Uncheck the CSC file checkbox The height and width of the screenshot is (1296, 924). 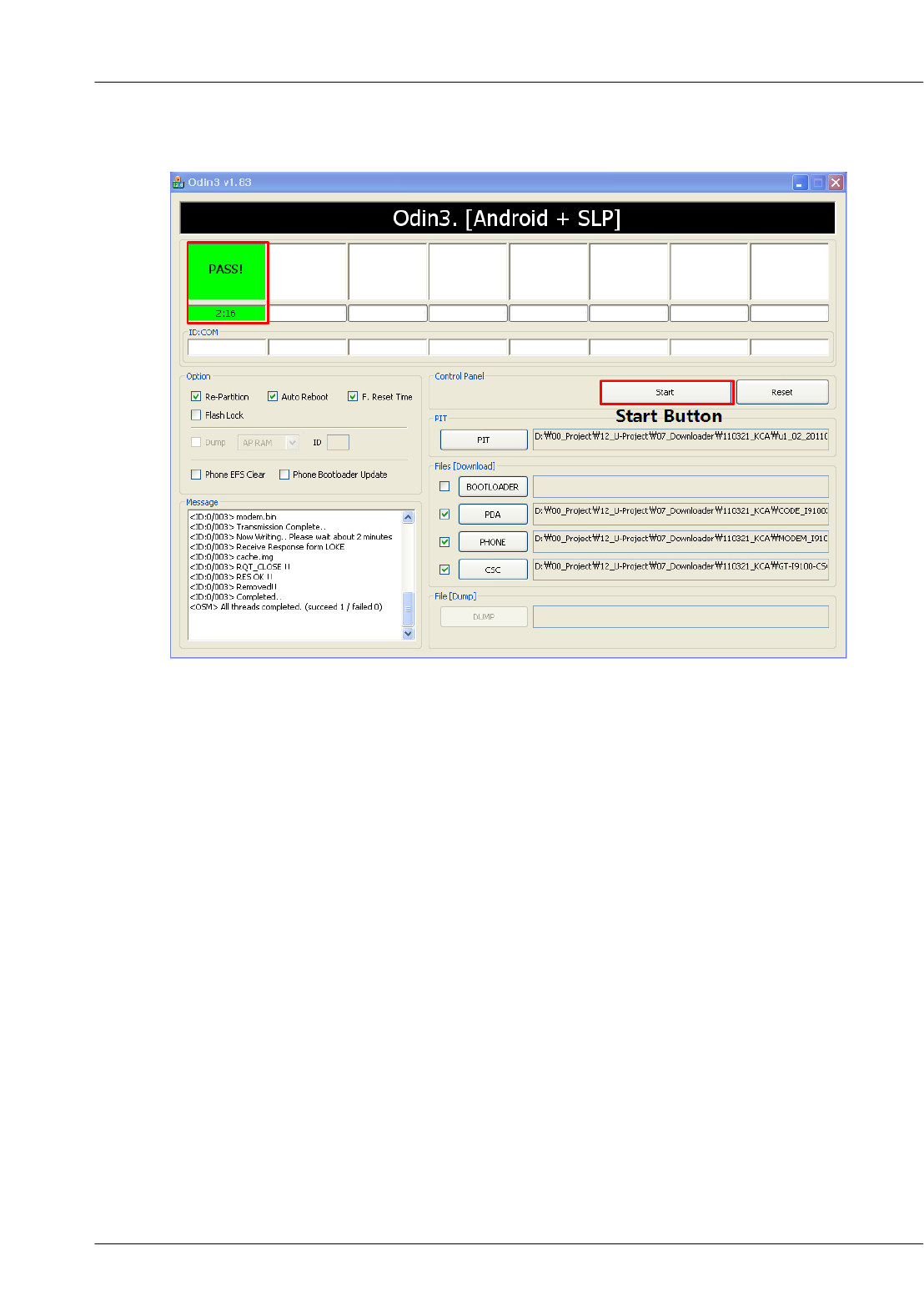444,569
